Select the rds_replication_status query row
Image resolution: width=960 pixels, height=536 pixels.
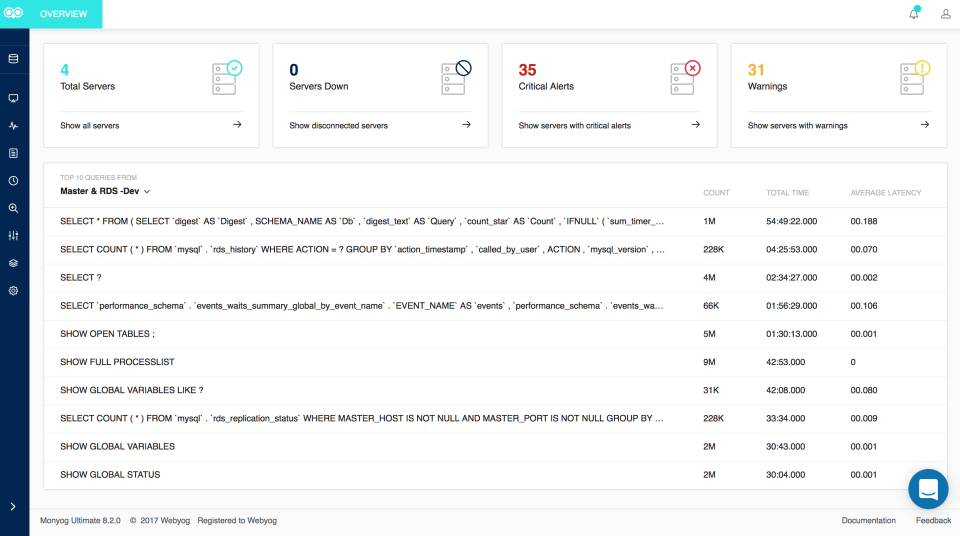495,418
